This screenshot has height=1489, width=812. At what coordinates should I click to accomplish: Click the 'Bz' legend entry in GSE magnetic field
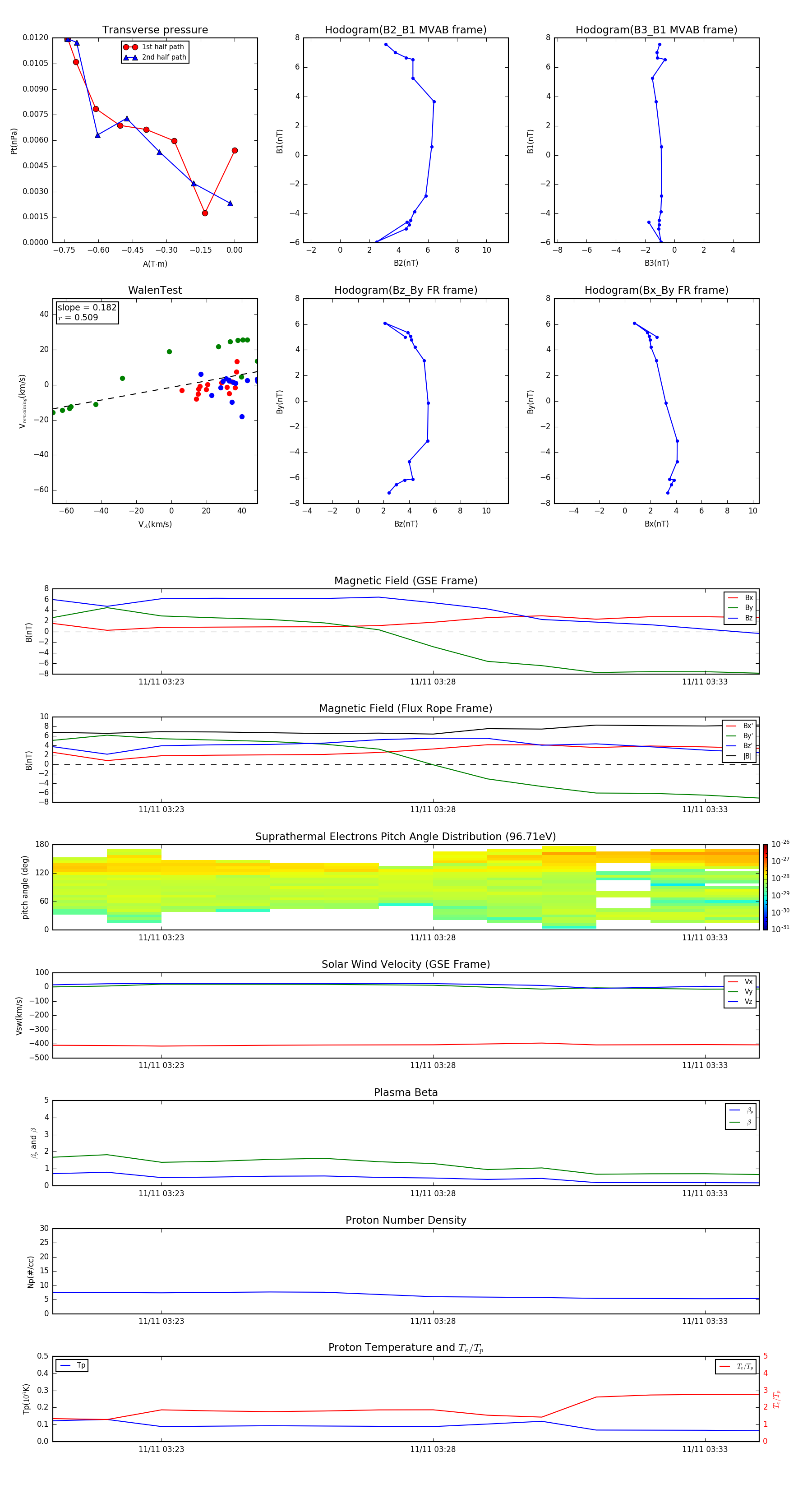point(741,619)
